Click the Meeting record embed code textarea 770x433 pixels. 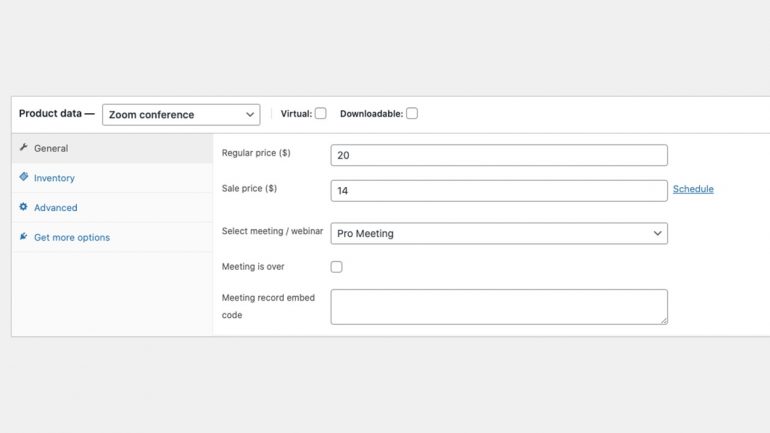pyautogui.click(x=499, y=307)
